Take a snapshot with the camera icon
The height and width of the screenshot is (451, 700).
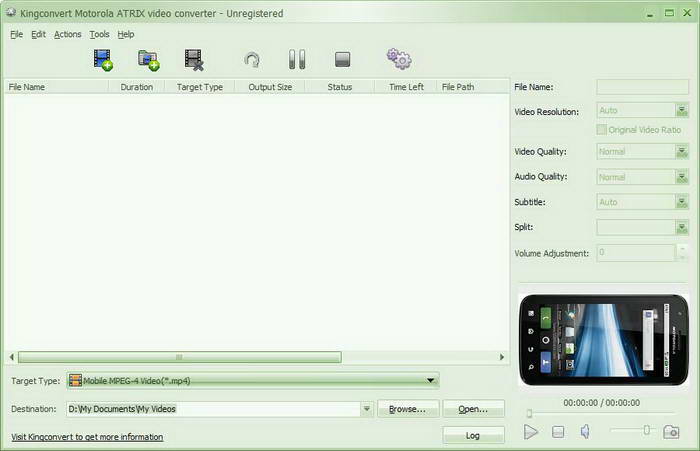point(671,432)
